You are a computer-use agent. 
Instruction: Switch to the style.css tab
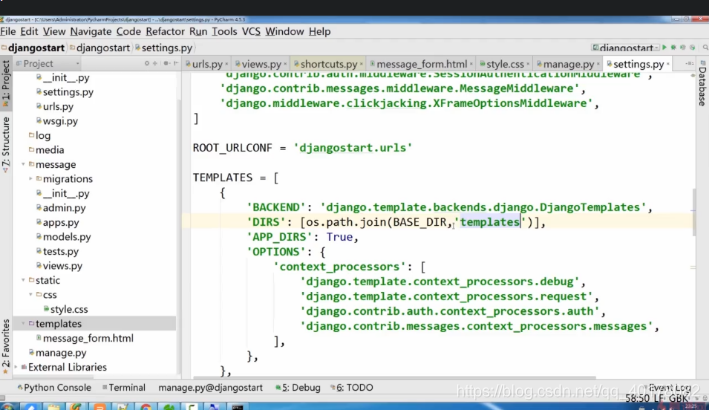[x=502, y=64]
